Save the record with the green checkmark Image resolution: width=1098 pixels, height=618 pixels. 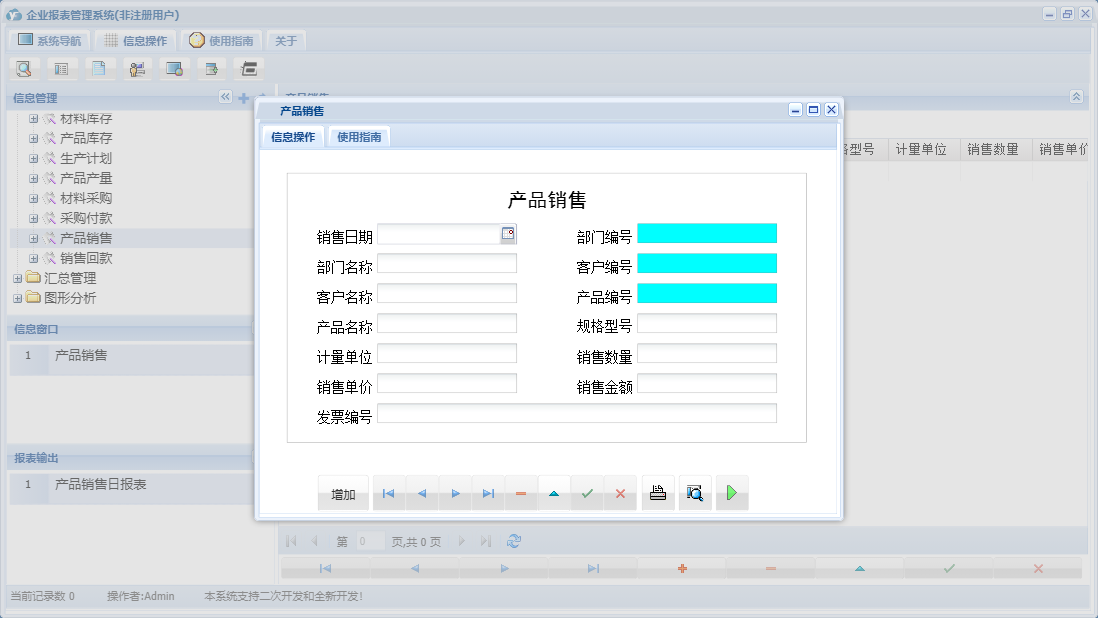point(587,492)
